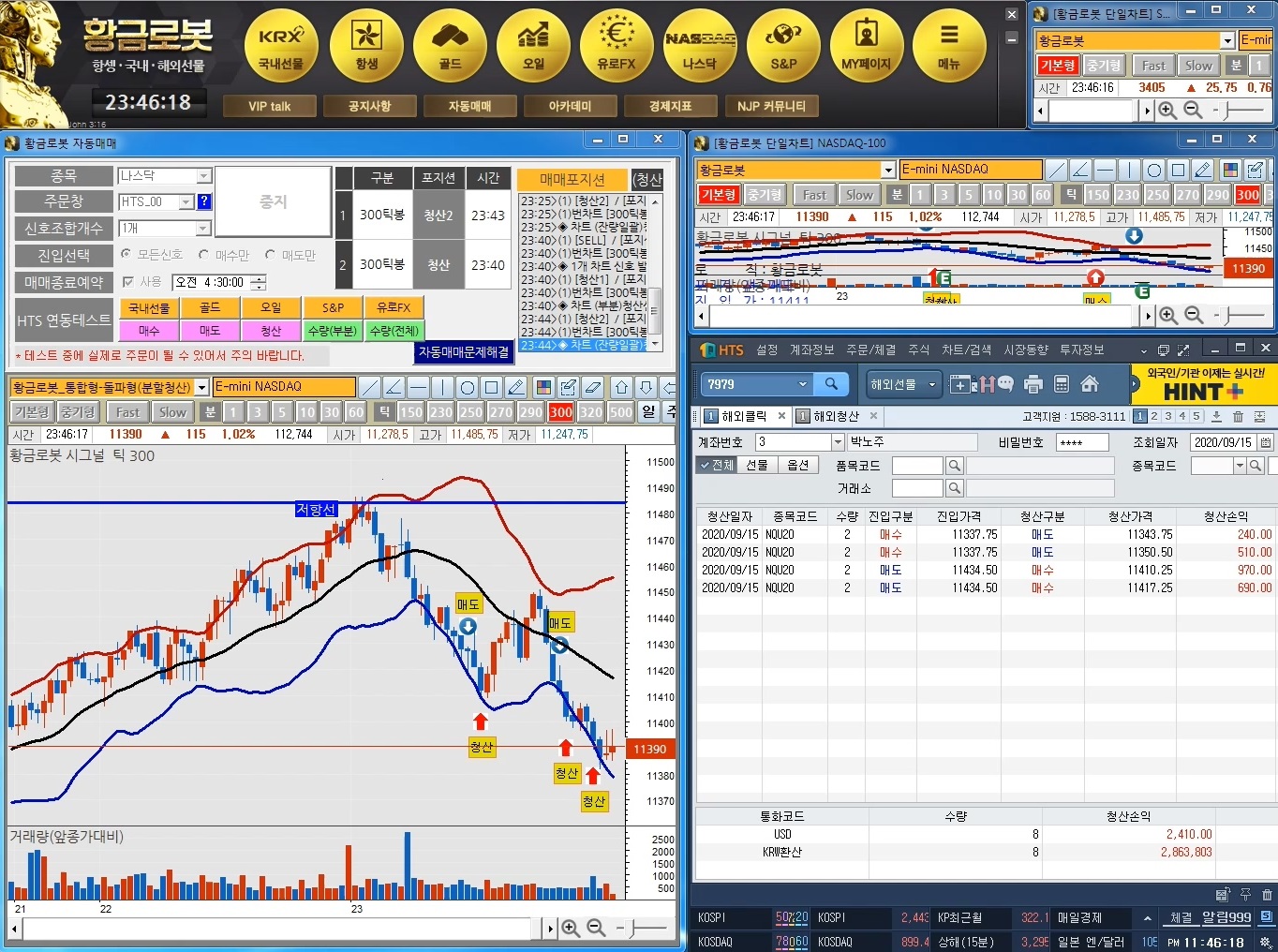Toggle the 선물 filter in HTS
1278x952 pixels.
pos(756,465)
